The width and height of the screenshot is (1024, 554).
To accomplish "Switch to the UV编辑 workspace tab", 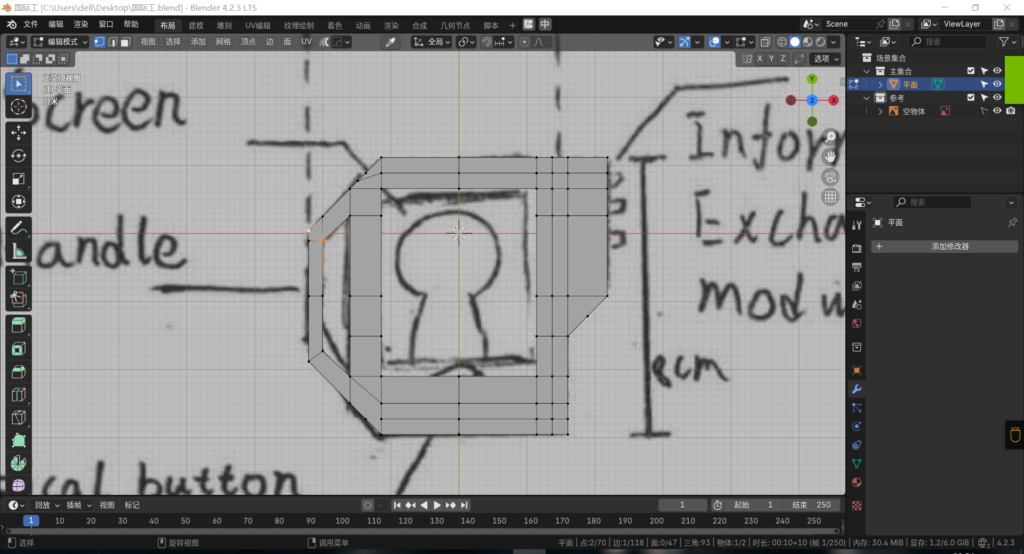I will (x=257, y=24).
